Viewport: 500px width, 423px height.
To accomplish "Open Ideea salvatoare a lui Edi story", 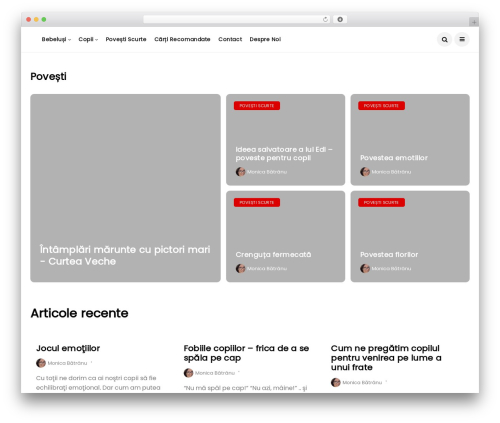I will click(x=284, y=154).
